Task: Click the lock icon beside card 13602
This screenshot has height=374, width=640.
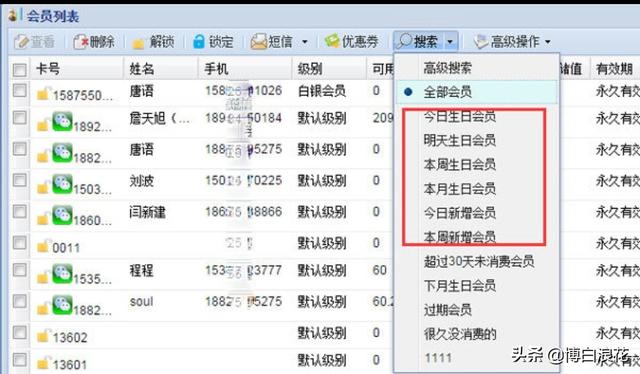Action: [43, 336]
